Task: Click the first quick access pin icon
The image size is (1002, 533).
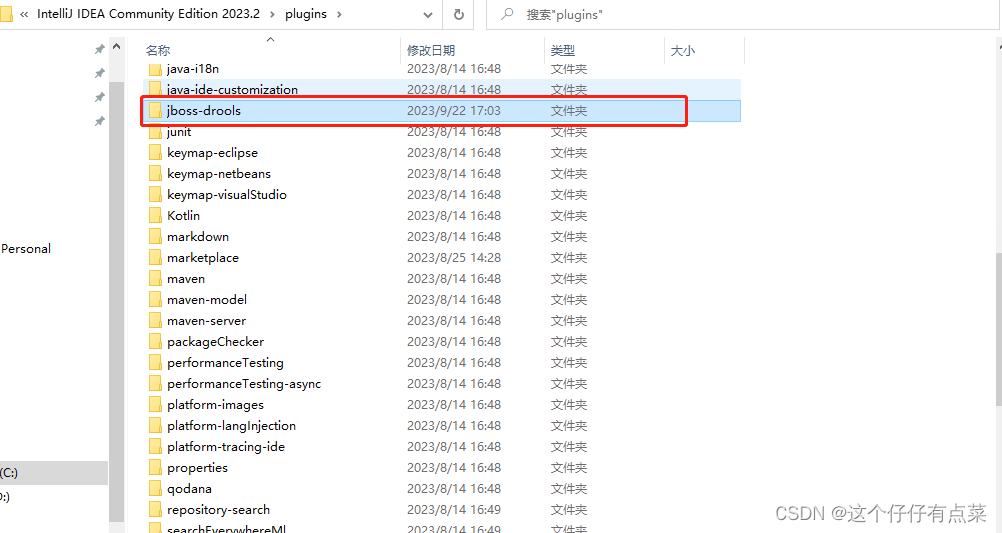Action: click(x=100, y=49)
